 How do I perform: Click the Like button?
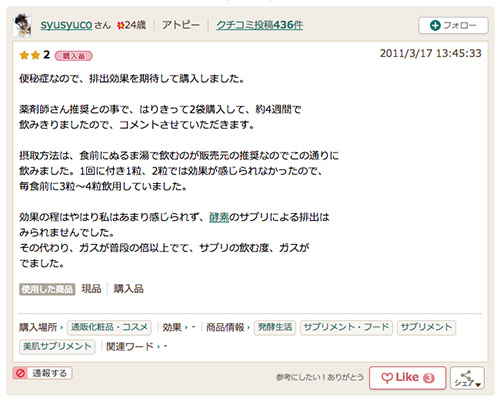[x=407, y=378]
